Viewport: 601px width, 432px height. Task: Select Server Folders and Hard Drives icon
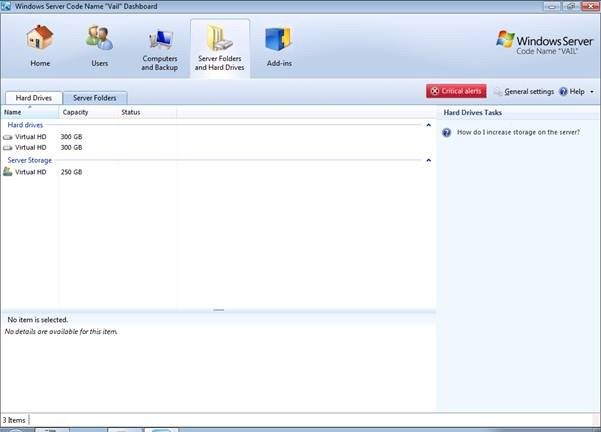tap(220, 38)
